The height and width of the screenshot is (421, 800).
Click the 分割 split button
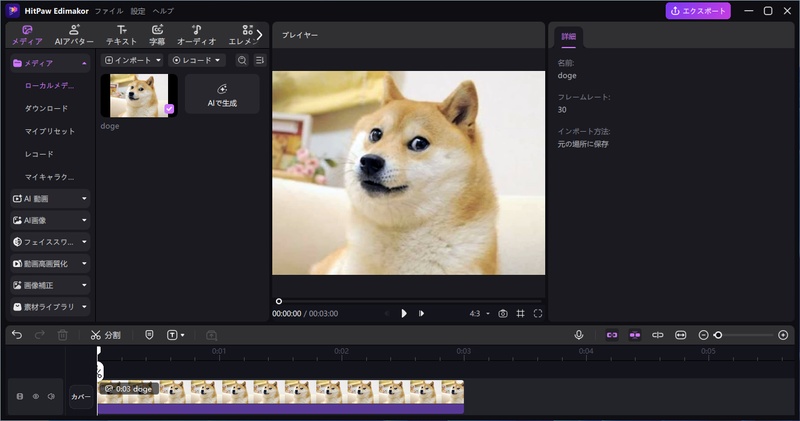pyautogui.click(x=106, y=335)
